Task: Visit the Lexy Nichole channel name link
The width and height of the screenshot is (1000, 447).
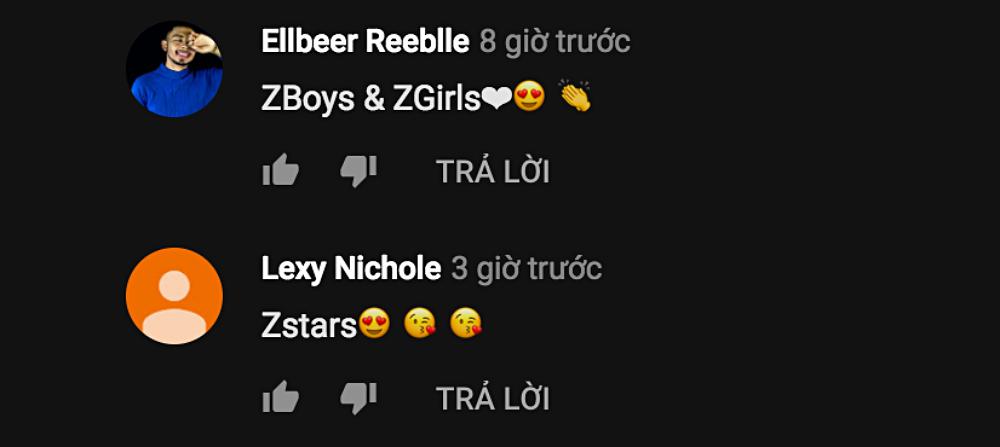Action: click(x=351, y=269)
